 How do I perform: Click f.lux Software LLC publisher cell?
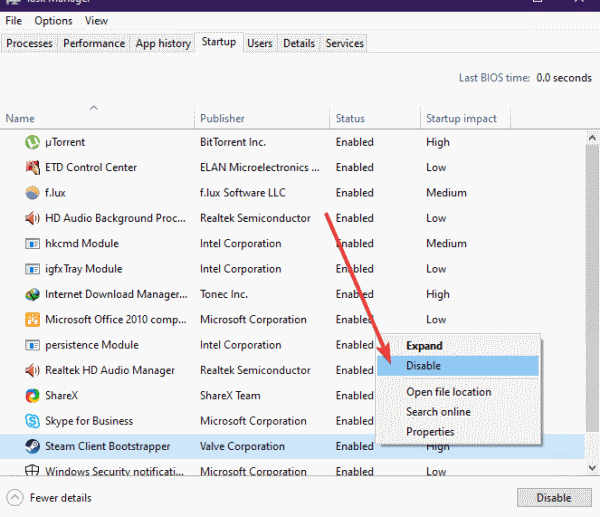point(243,193)
